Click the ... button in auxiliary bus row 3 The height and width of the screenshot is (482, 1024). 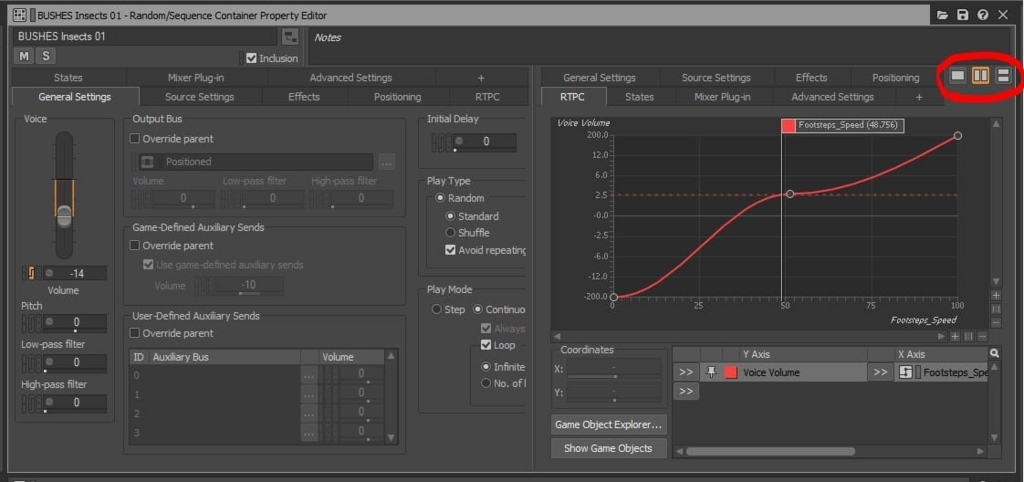[310, 432]
